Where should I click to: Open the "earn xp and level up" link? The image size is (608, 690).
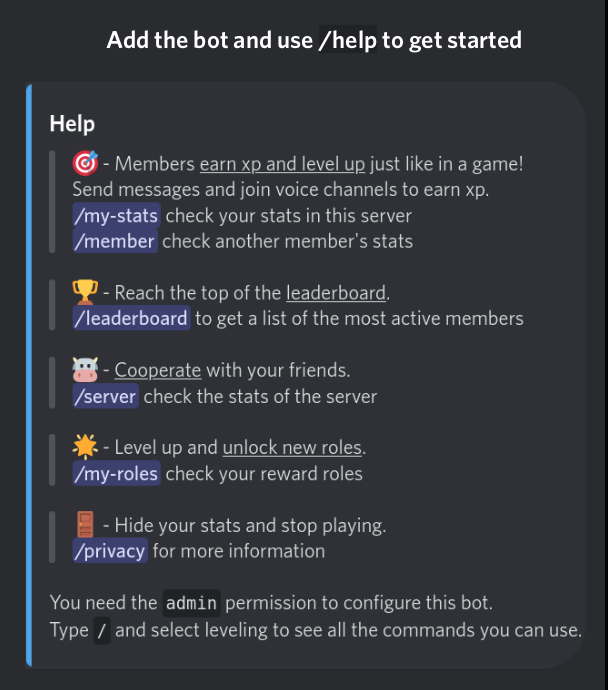tap(282, 164)
